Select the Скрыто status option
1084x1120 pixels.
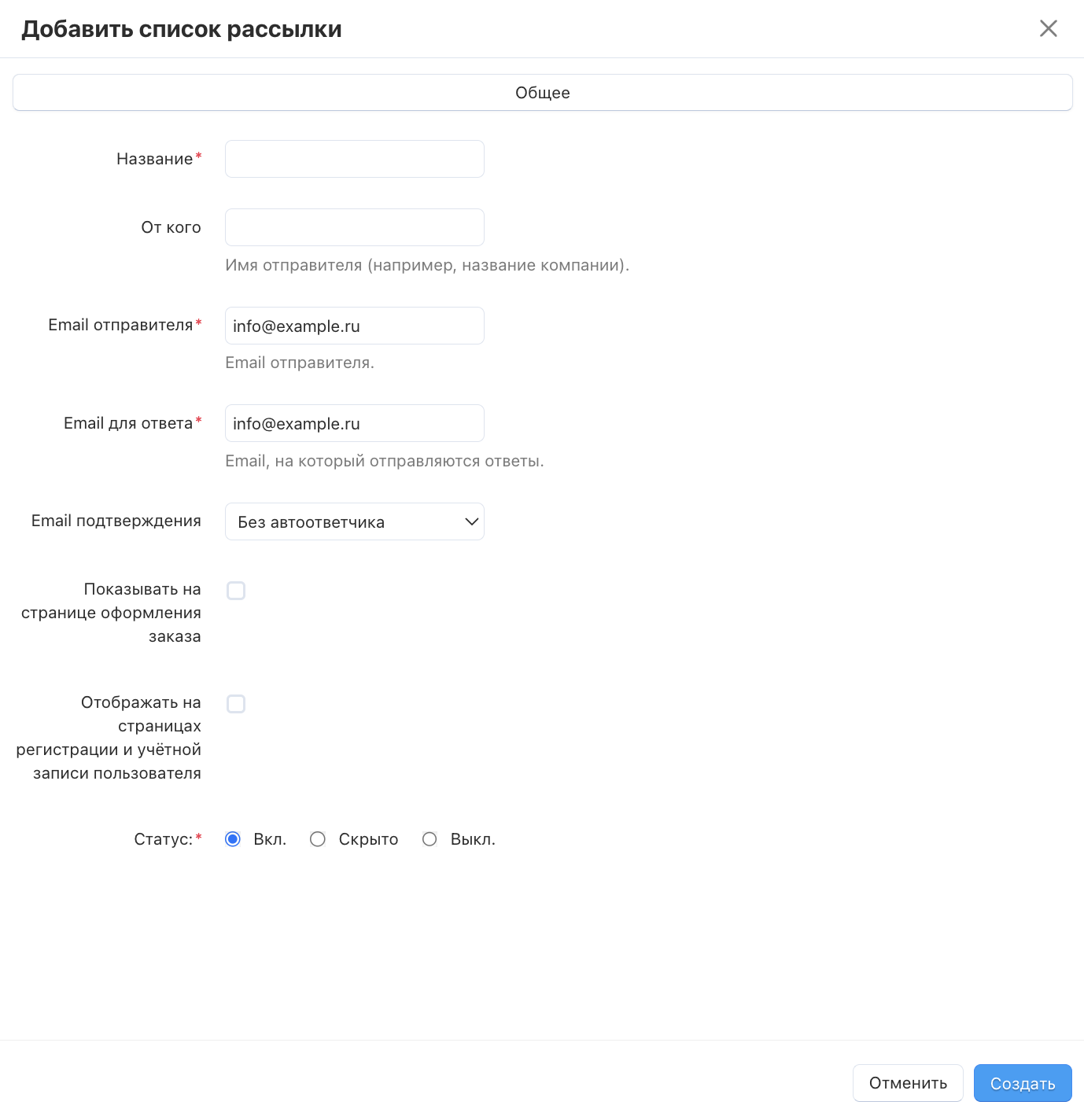318,839
